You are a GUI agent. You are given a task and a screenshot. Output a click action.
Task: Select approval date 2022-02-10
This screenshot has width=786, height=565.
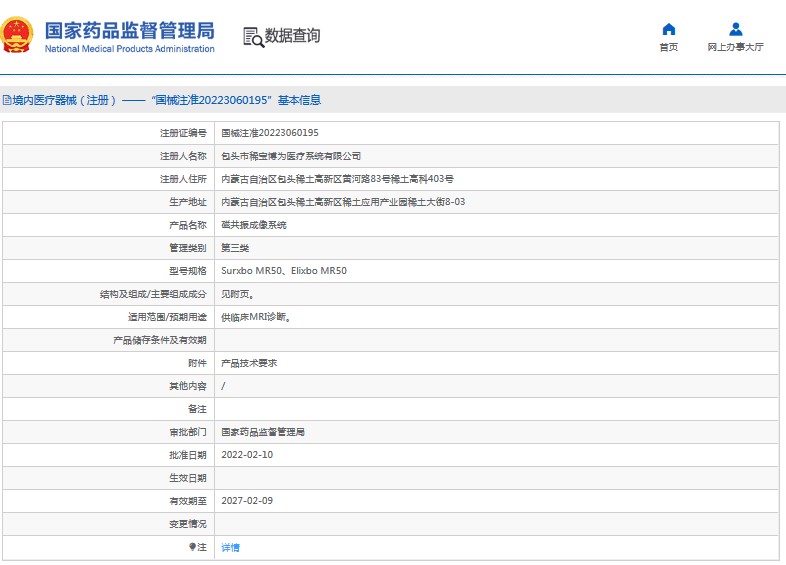click(247, 455)
